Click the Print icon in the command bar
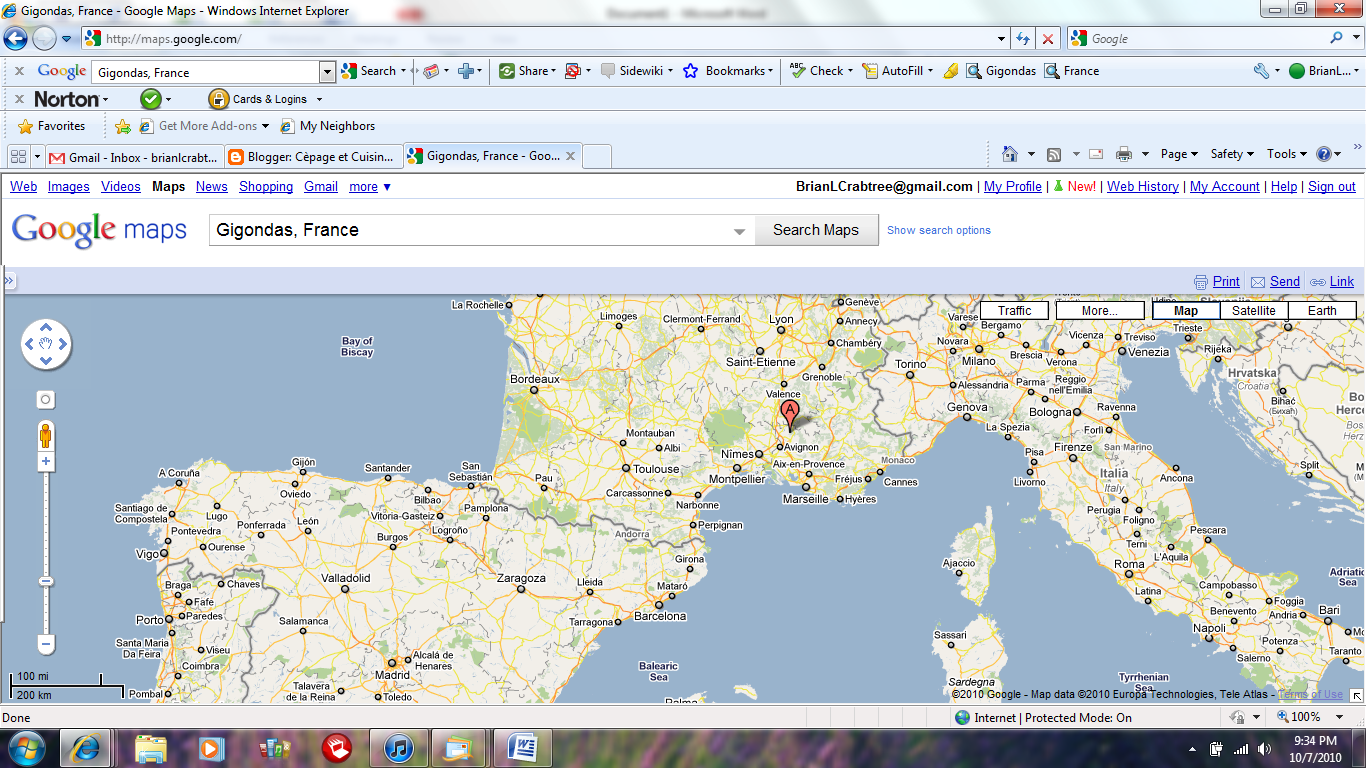This screenshot has width=1366, height=768. point(1123,154)
